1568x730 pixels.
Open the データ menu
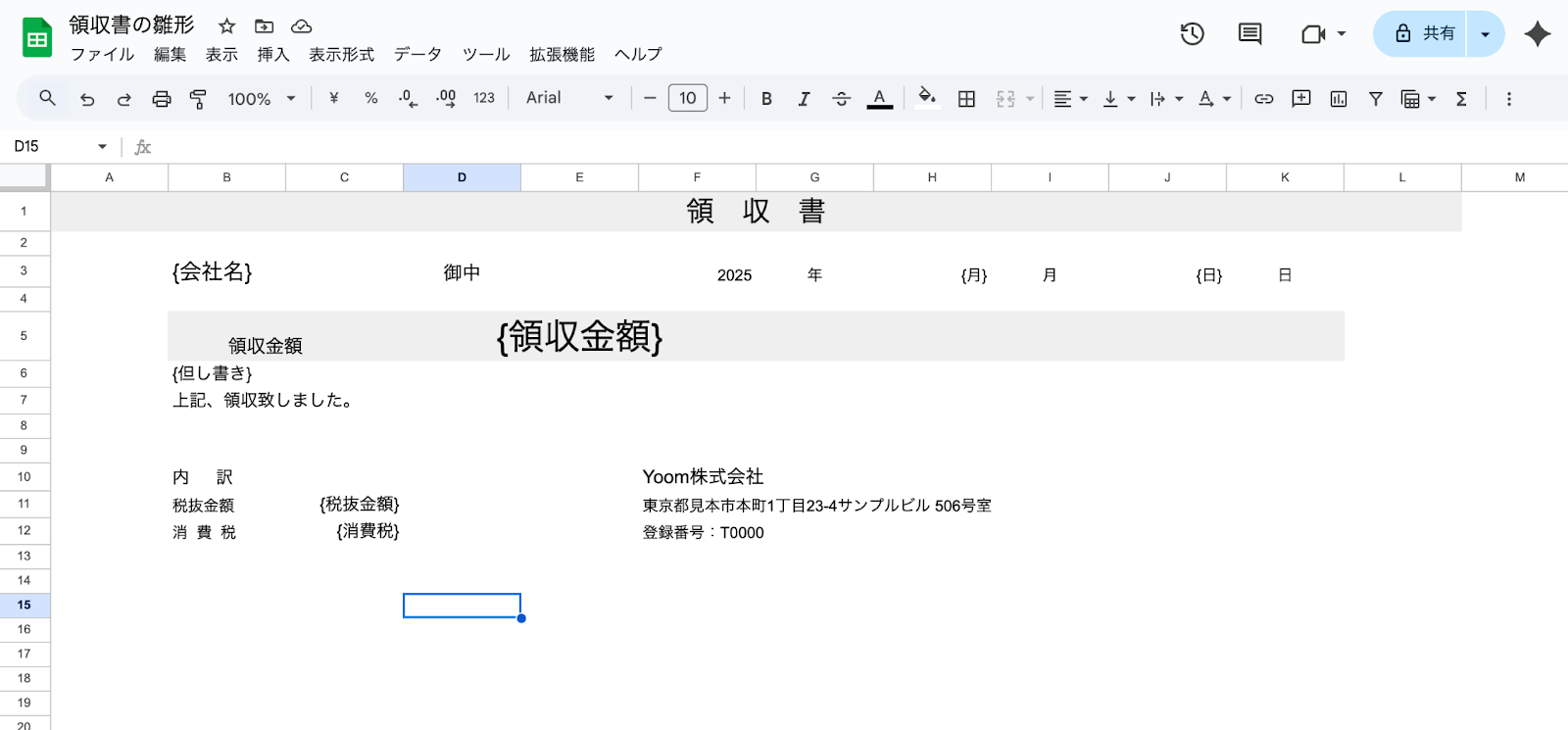pyautogui.click(x=417, y=55)
